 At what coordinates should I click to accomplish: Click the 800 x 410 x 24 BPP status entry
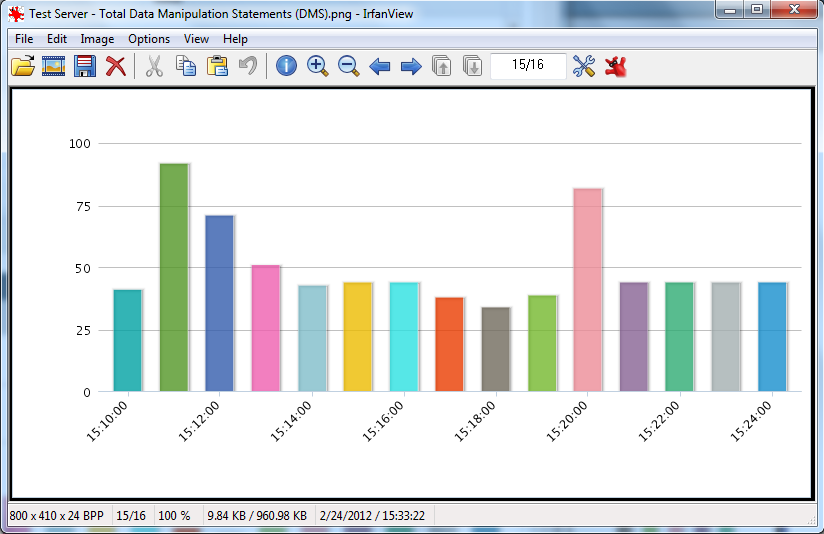point(57,516)
